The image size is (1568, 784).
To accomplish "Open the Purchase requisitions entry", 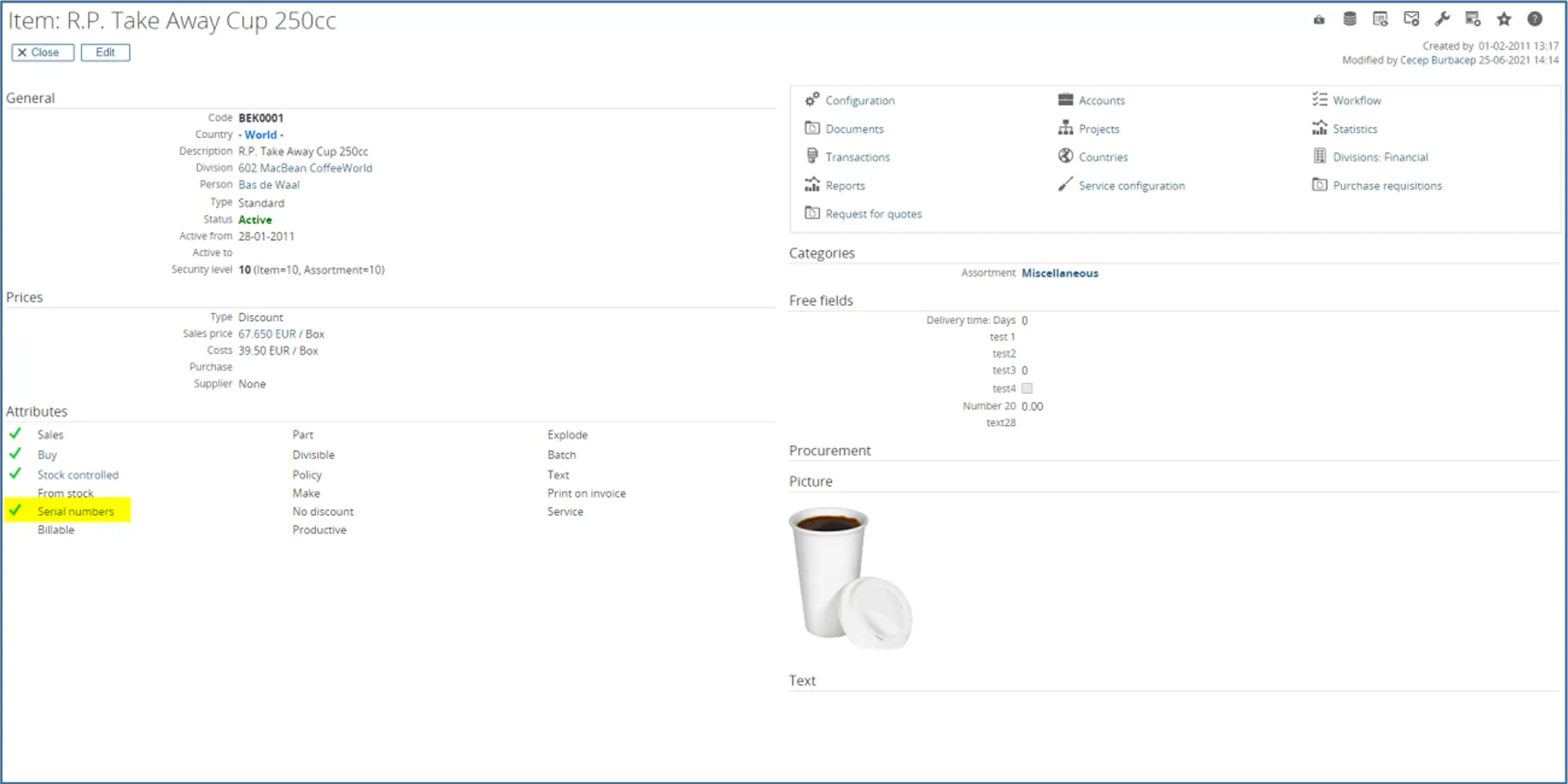I will tap(1386, 185).
